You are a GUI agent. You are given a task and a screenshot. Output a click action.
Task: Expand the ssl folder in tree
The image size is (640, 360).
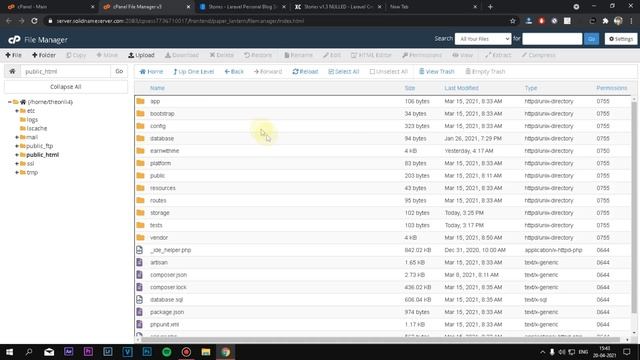point(17,163)
